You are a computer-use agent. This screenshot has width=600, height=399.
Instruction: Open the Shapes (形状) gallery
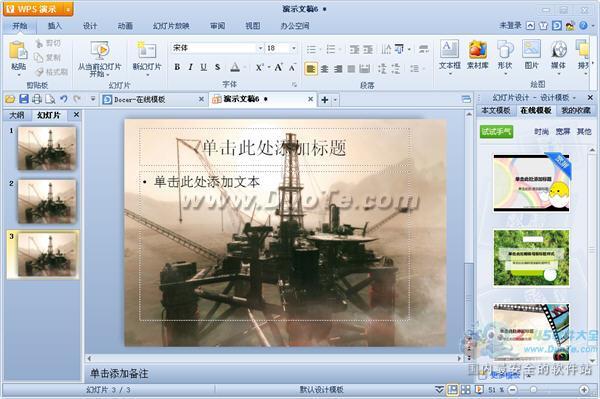tap(505, 55)
